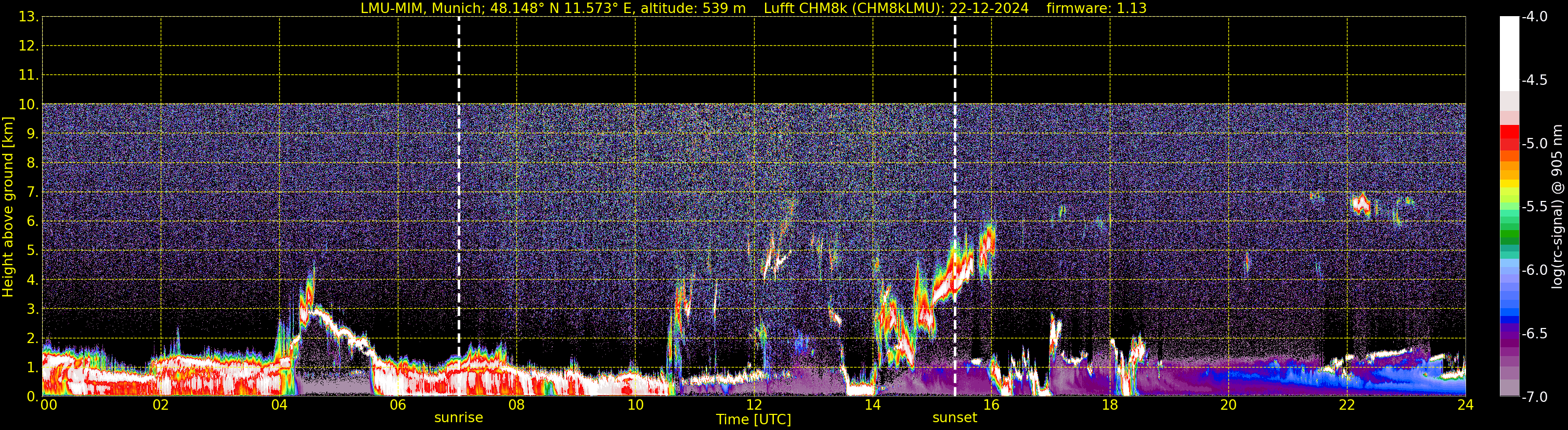Click the colorbar tick label '-6.0'

click(1535, 270)
